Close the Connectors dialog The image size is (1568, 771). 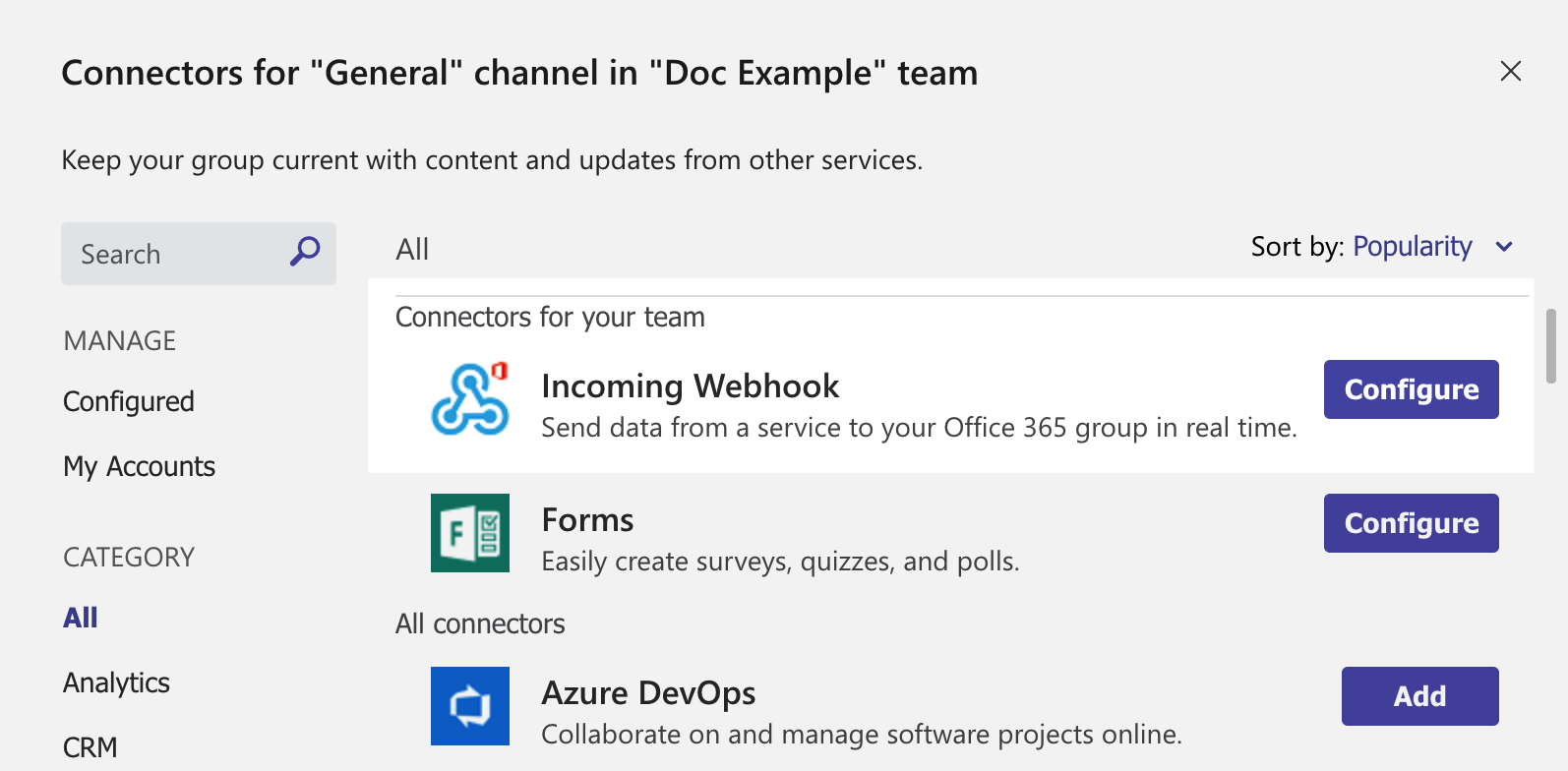pos(1511,71)
